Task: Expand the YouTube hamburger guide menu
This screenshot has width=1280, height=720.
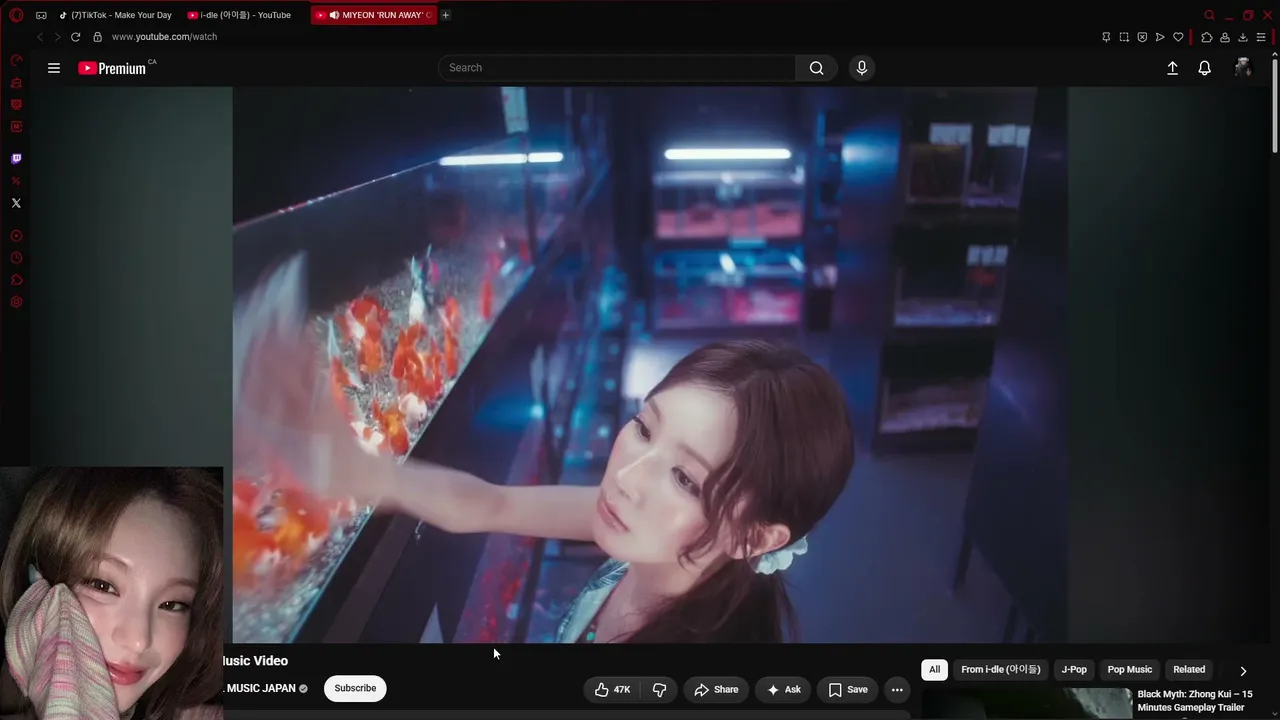Action: [x=54, y=68]
